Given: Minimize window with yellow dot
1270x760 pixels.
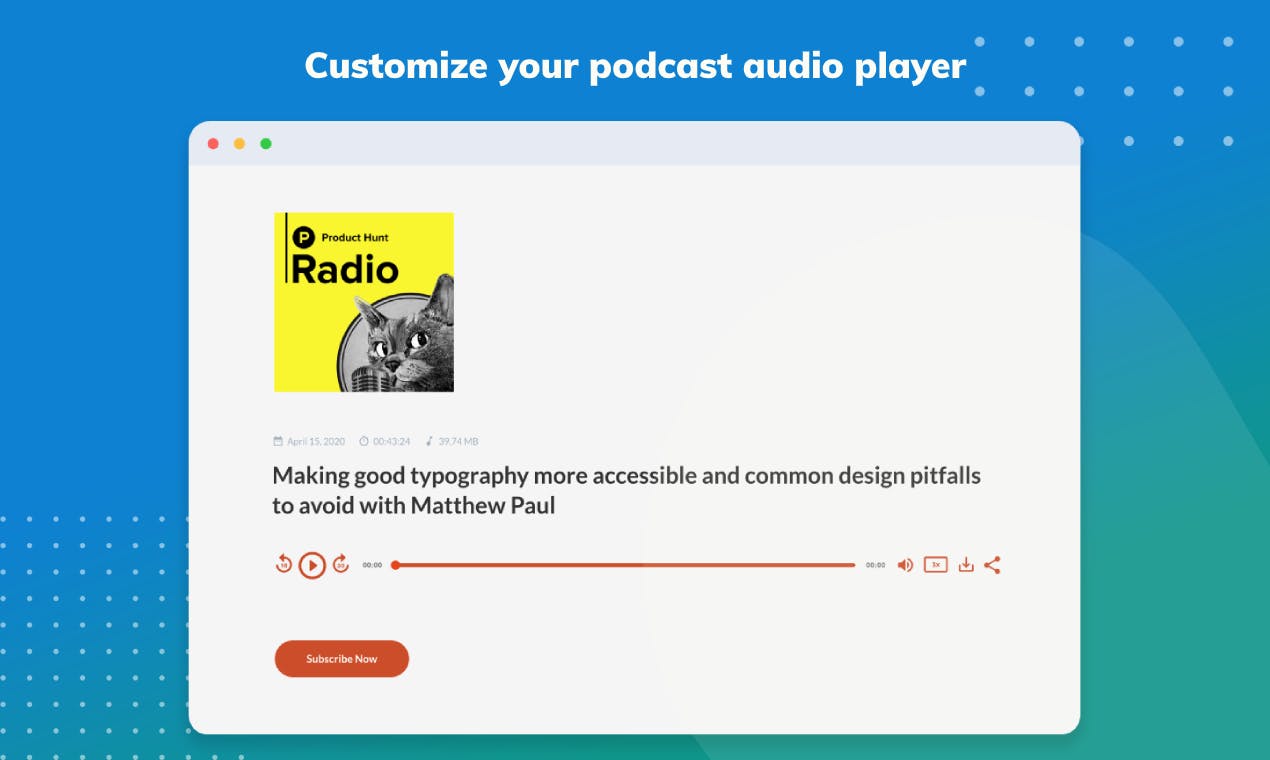Looking at the screenshot, I should tap(239, 144).
